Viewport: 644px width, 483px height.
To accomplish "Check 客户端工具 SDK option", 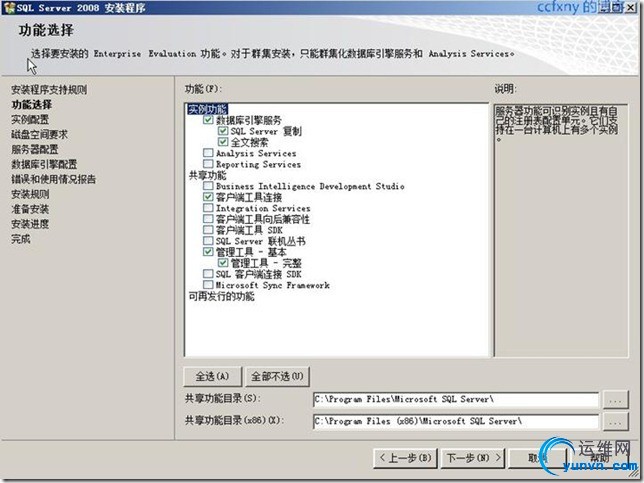I will 208,230.
